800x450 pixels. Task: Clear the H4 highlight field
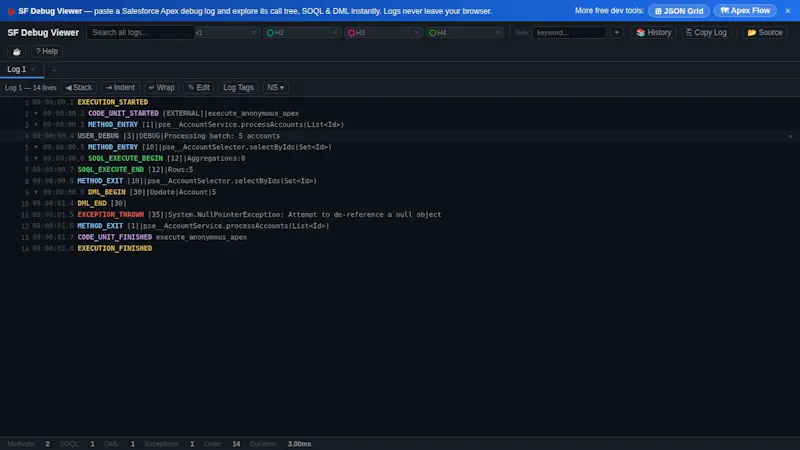tap(498, 33)
